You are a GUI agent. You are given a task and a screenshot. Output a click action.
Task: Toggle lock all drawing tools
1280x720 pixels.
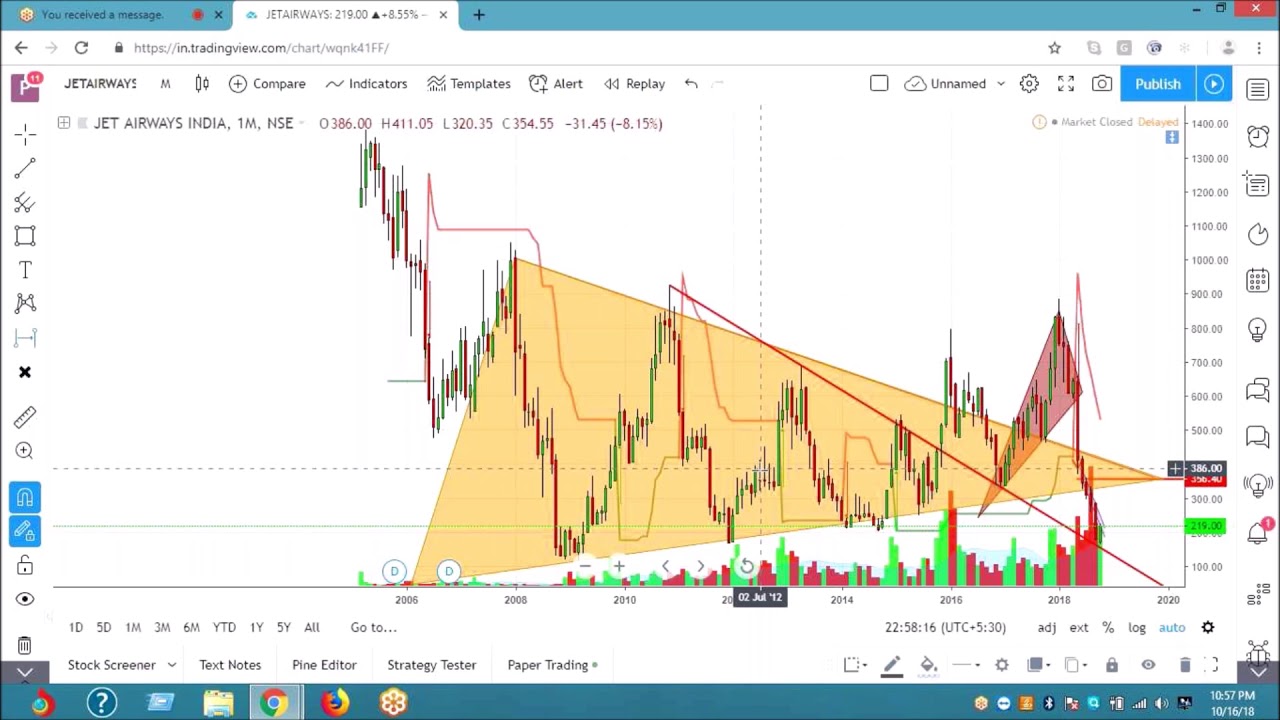(x=25, y=566)
